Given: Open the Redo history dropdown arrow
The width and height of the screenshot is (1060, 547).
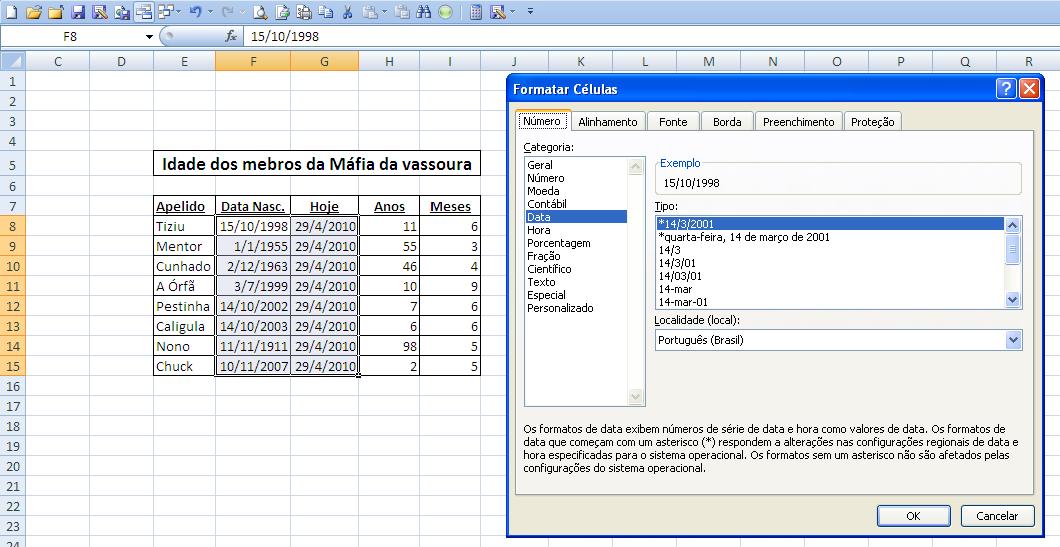Looking at the screenshot, I should click(242, 11).
